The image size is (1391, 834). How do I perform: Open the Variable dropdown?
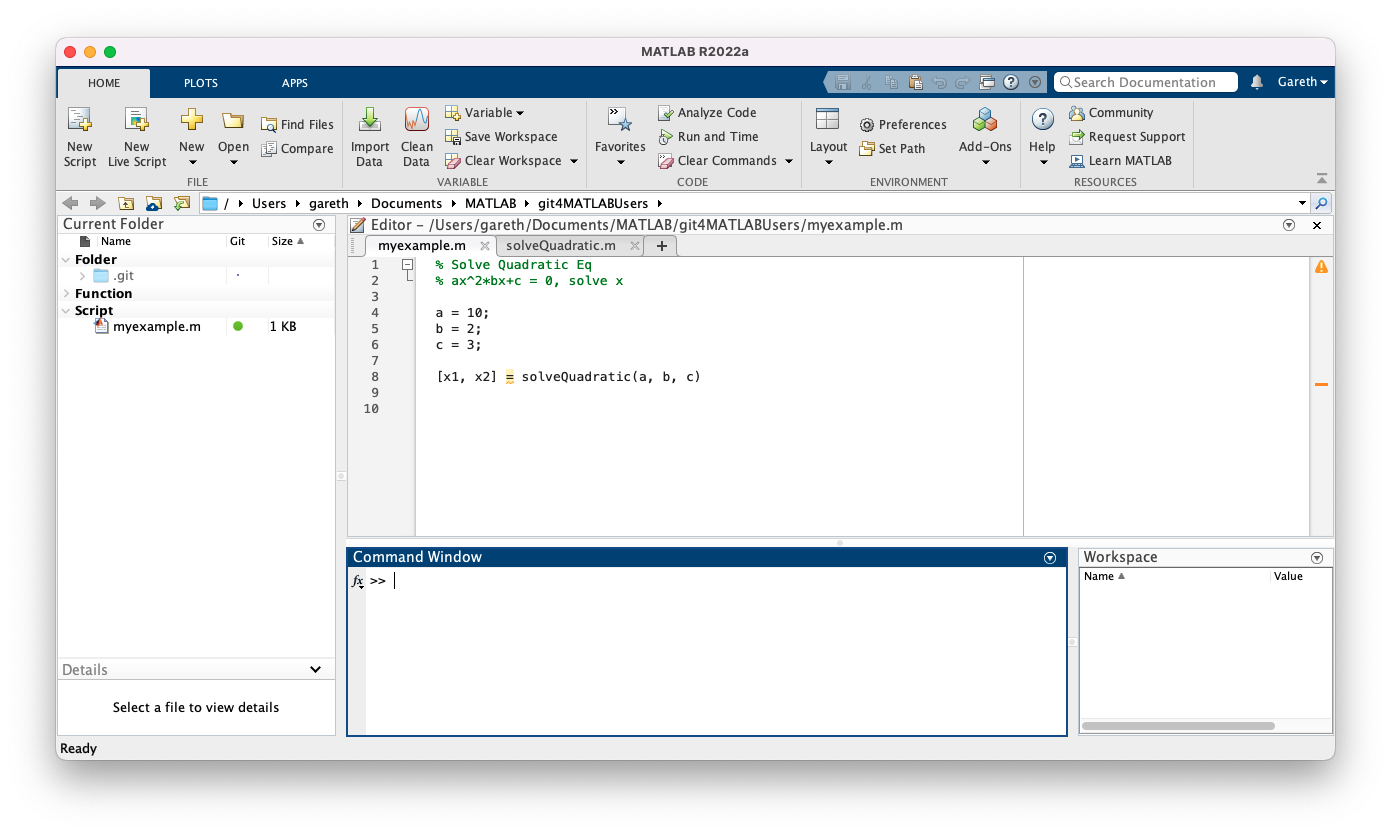(x=484, y=112)
